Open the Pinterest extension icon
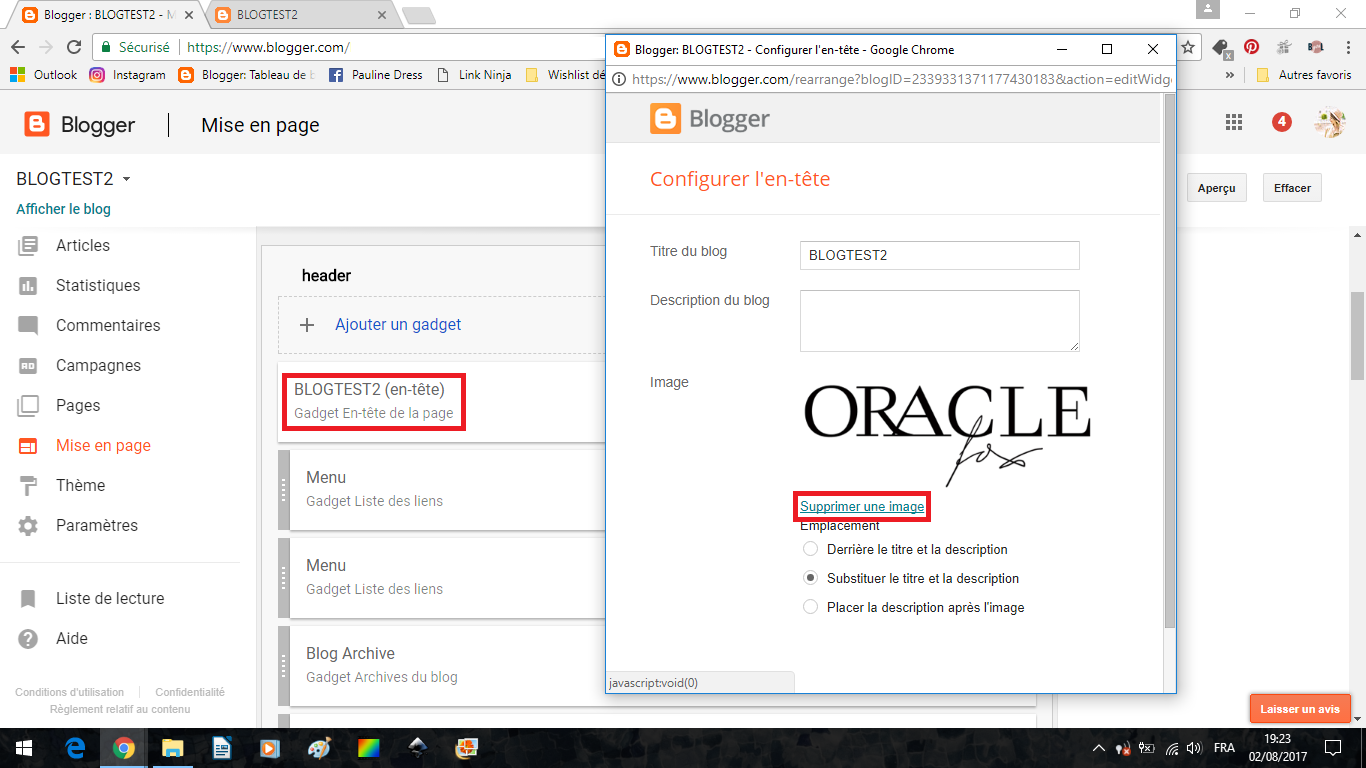This screenshot has height=768, width=1366. click(x=1251, y=47)
